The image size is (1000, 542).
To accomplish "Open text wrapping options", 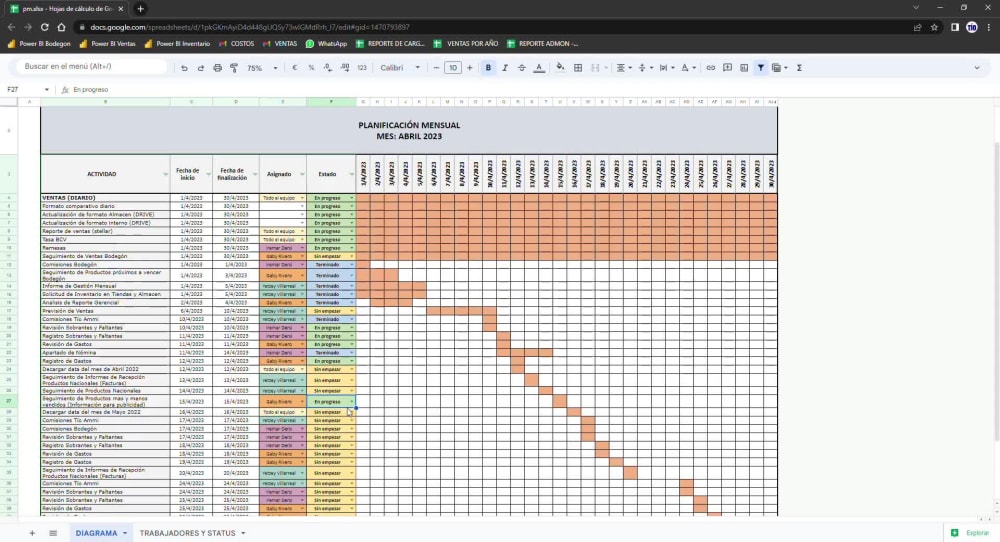I will (666, 68).
